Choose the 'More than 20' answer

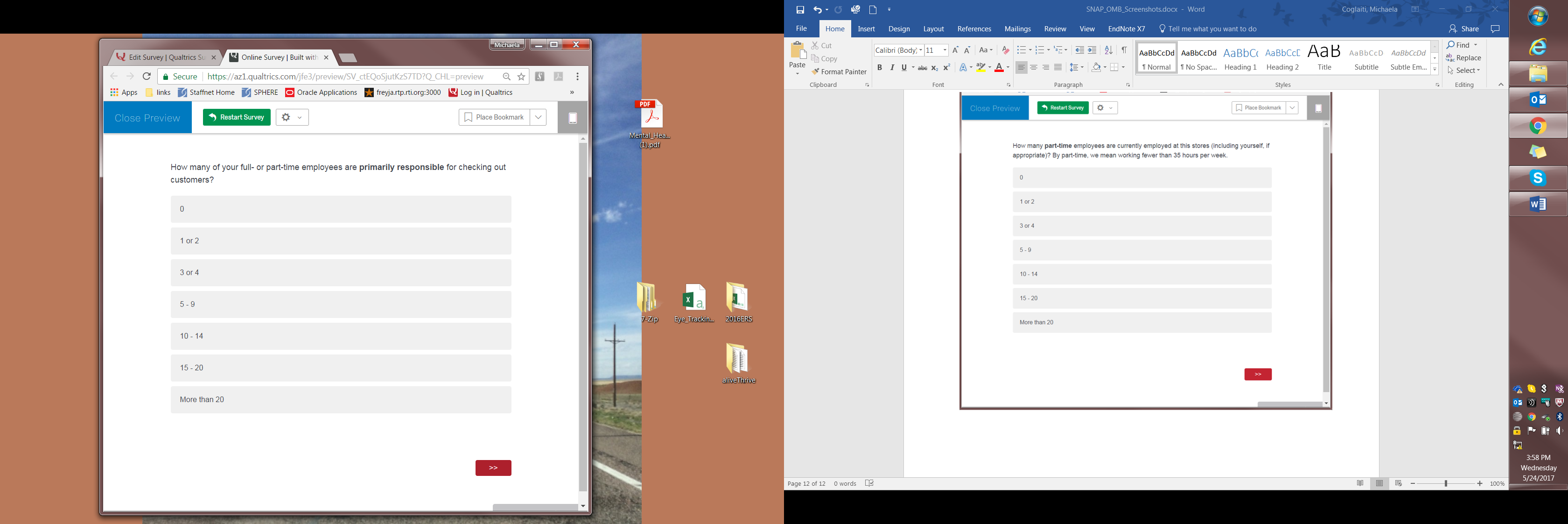(341, 400)
